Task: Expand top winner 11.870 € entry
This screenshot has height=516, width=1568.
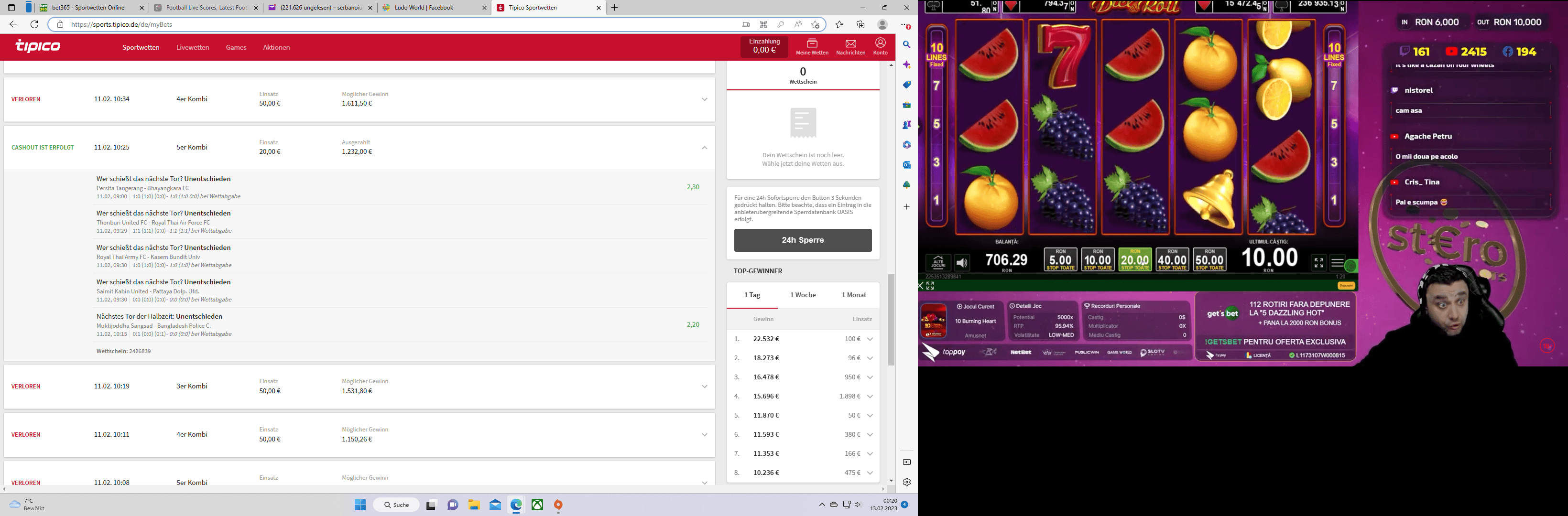Action: [870, 415]
